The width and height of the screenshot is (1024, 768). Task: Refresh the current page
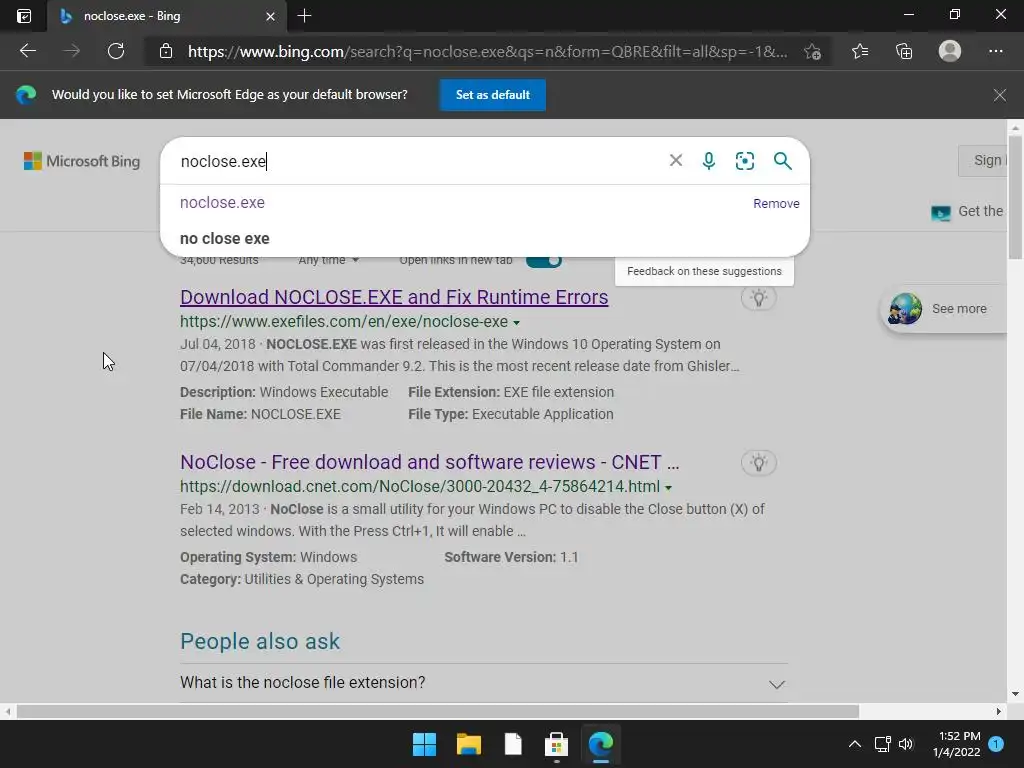[x=116, y=51]
